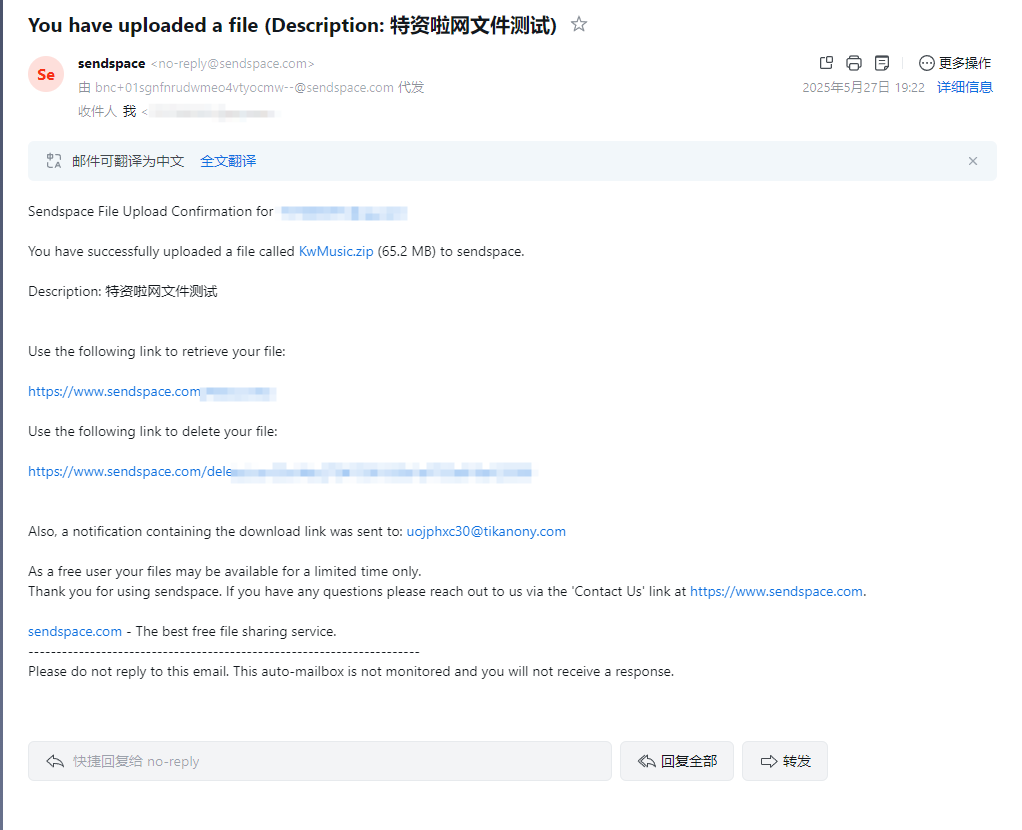The height and width of the screenshot is (830, 1022).
Task: Click the uojphxc30@tikanony.com email address
Action: [486, 531]
